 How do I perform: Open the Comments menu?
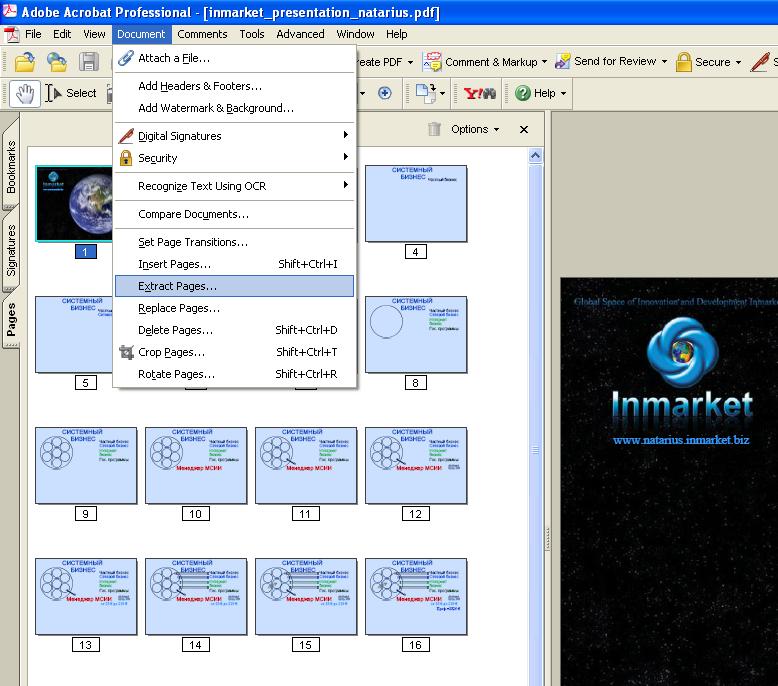[x=202, y=34]
